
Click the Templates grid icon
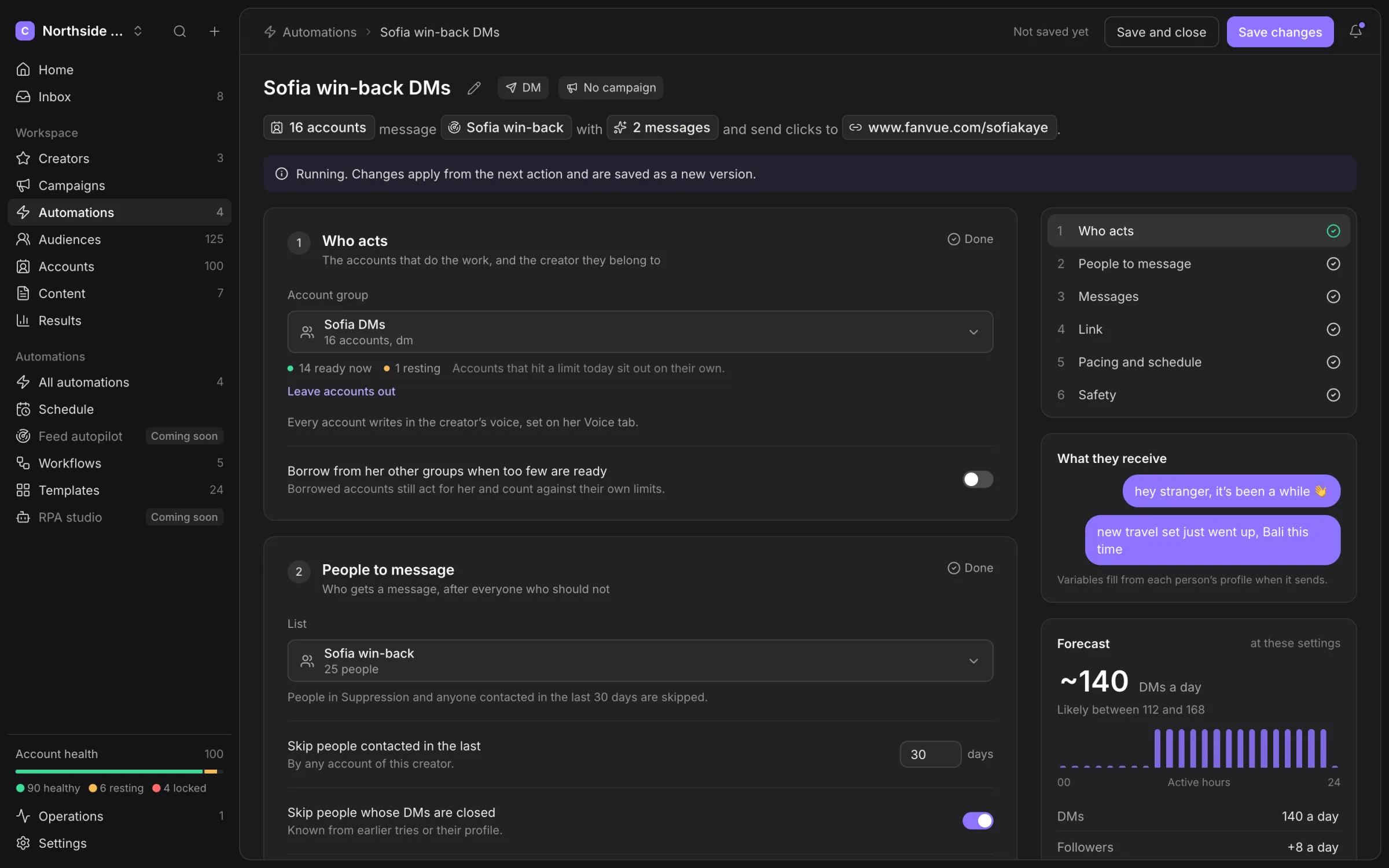[x=23, y=490]
